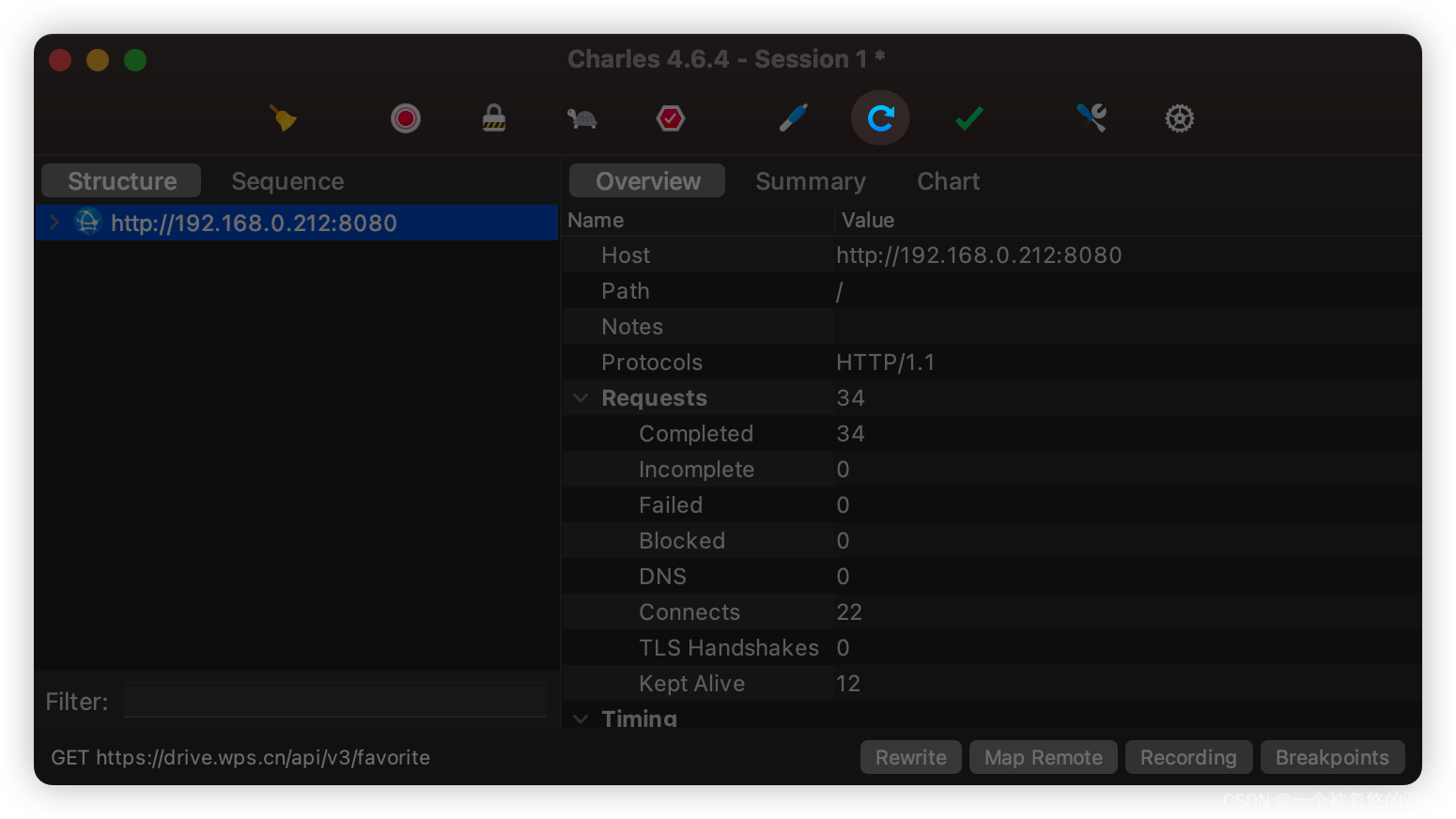Select the Completed row
Screen dimensions: 1456x819
991,434
